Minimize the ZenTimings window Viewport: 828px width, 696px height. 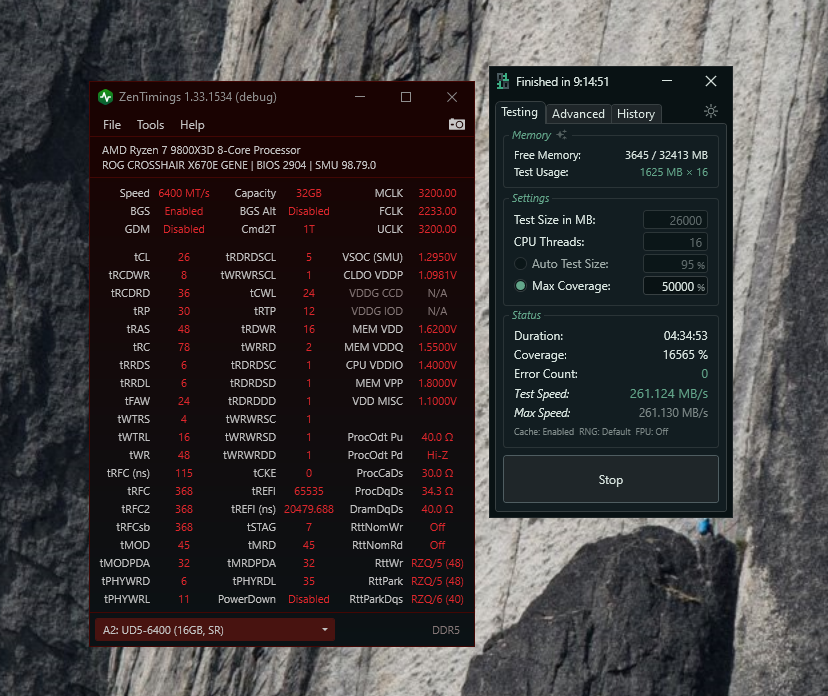click(360, 97)
